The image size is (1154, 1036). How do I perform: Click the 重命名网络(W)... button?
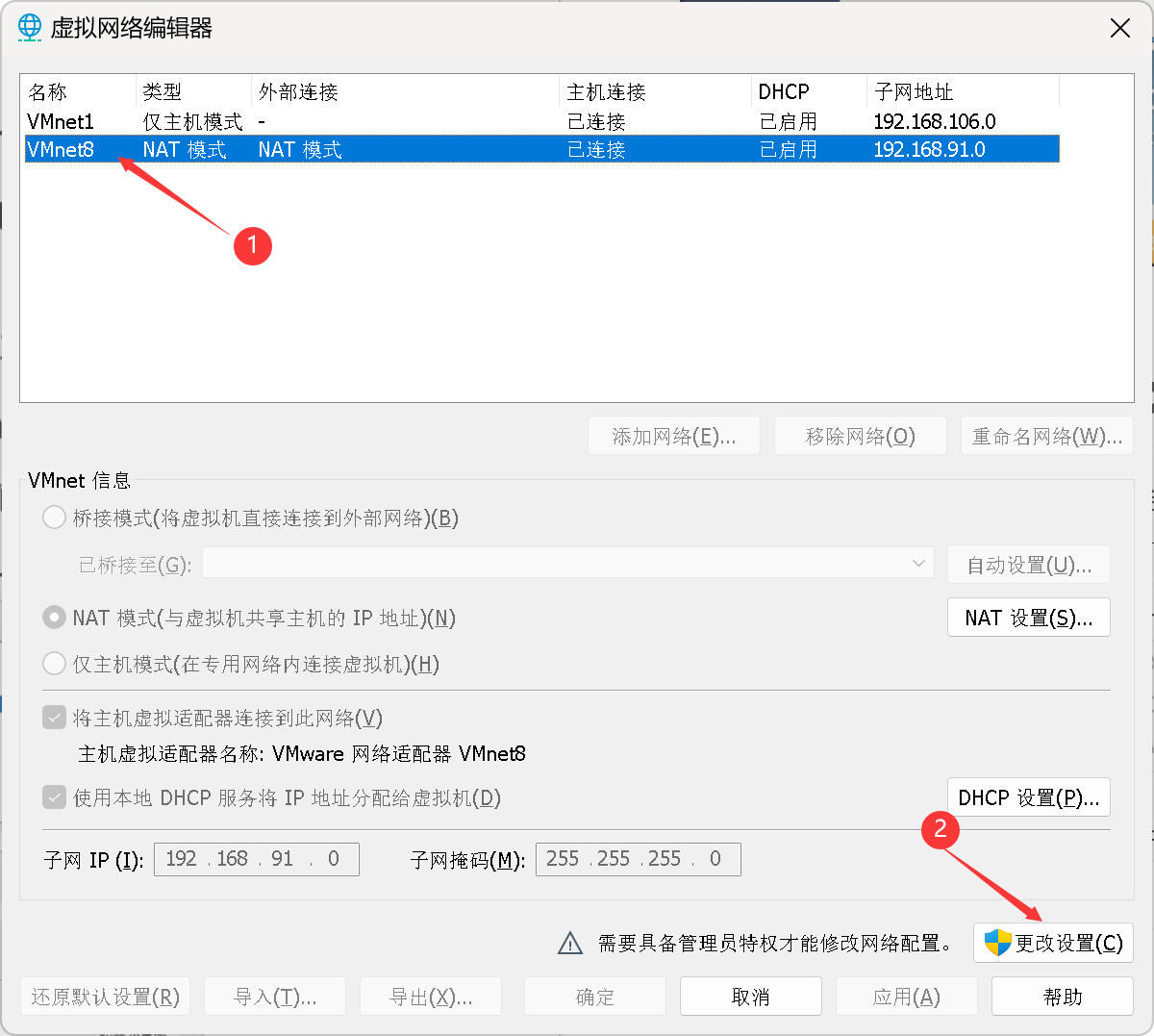click(x=1047, y=437)
